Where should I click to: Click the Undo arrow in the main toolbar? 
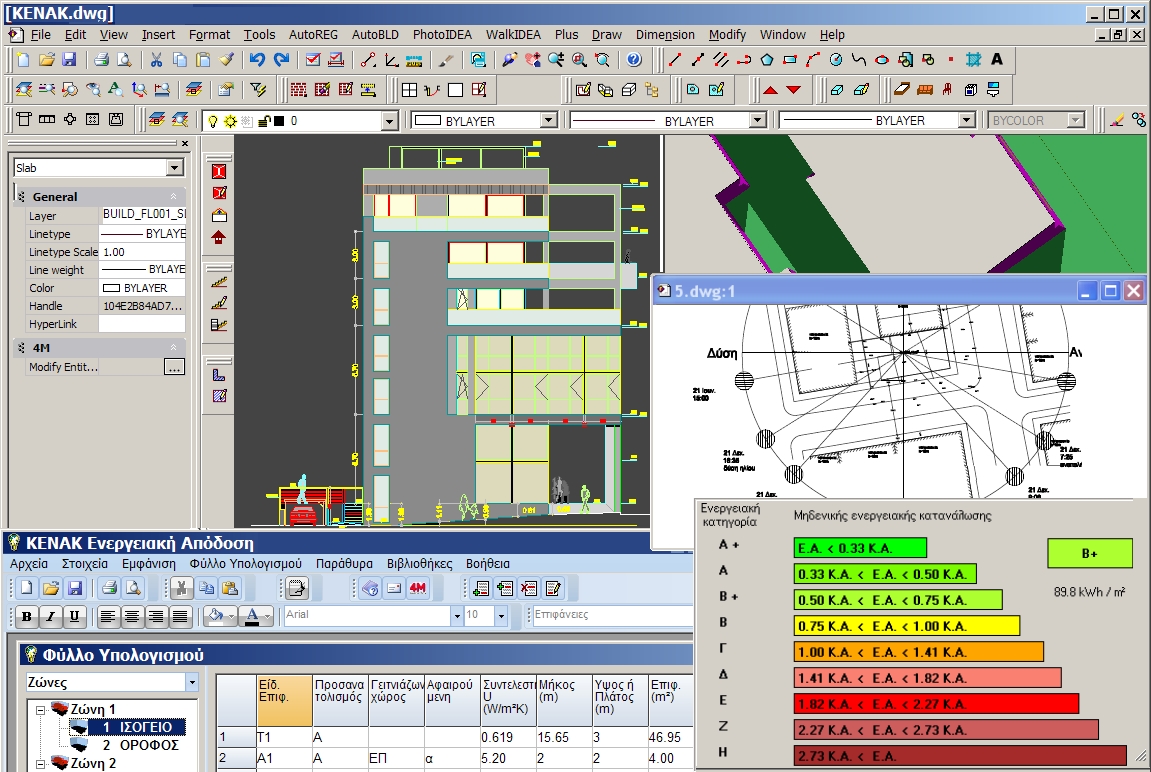click(257, 60)
